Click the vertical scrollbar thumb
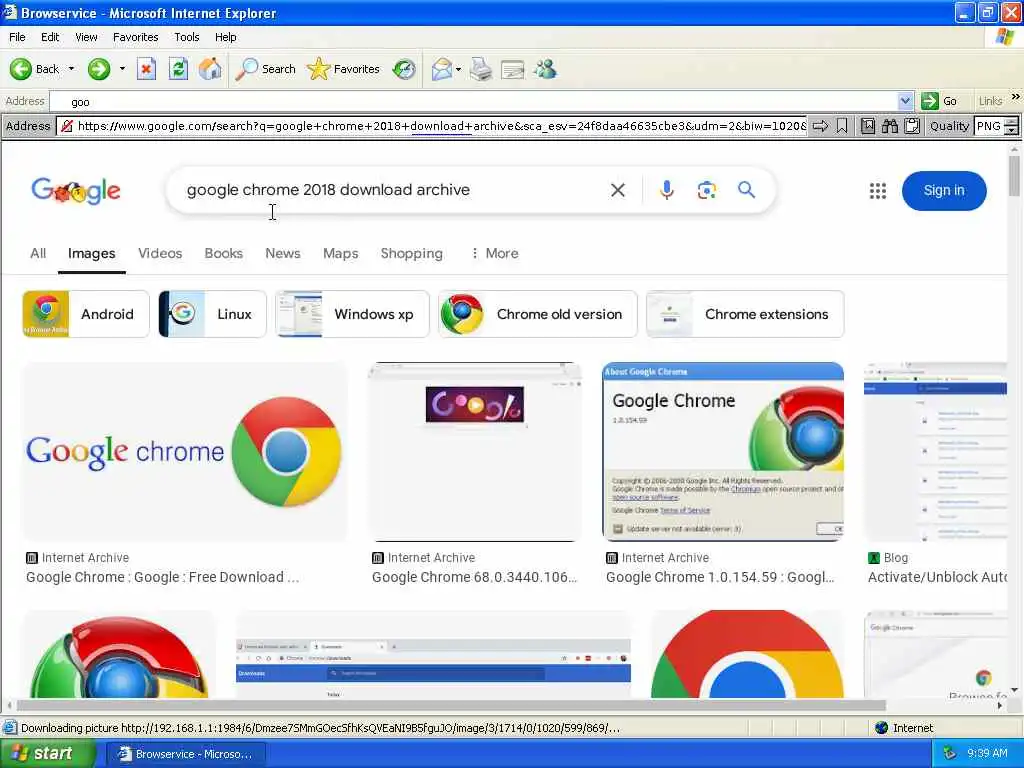 [x=1014, y=175]
